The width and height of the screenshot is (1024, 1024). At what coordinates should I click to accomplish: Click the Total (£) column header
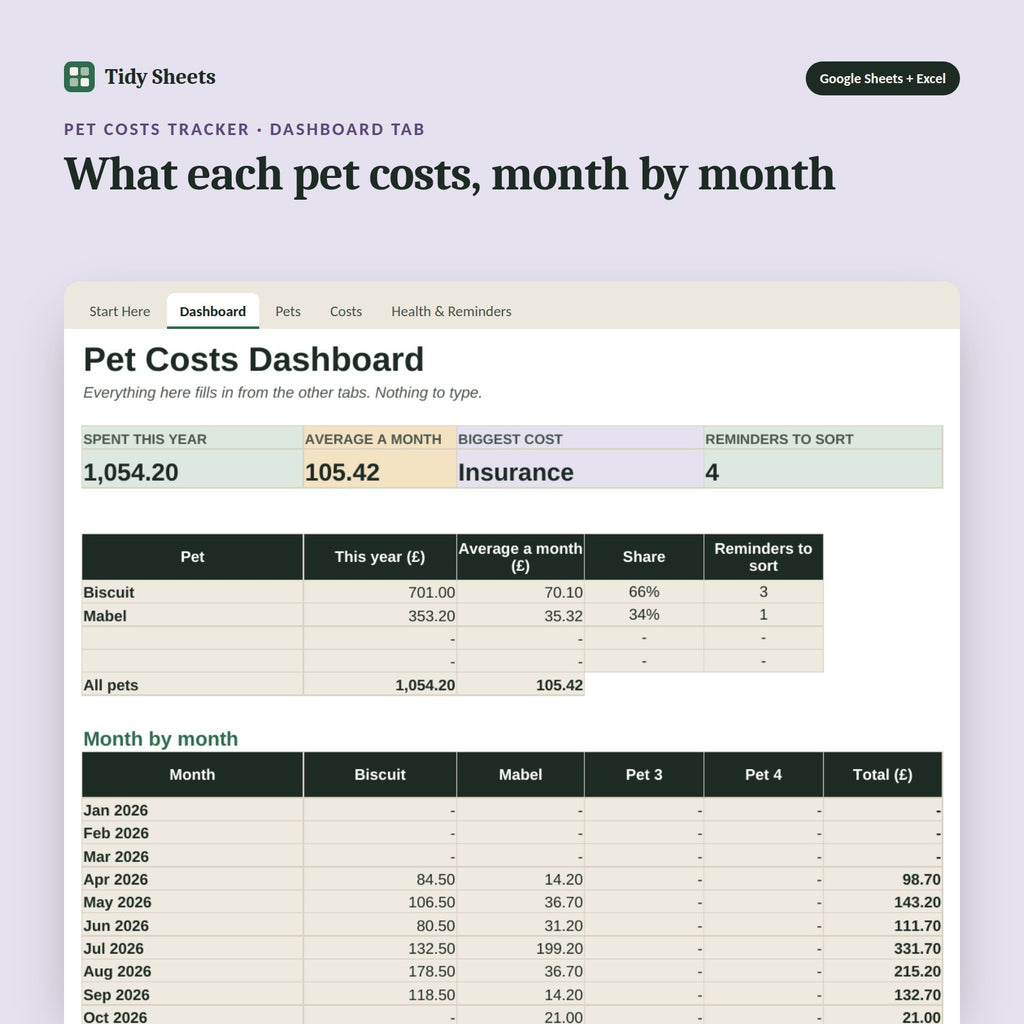[883, 775]
